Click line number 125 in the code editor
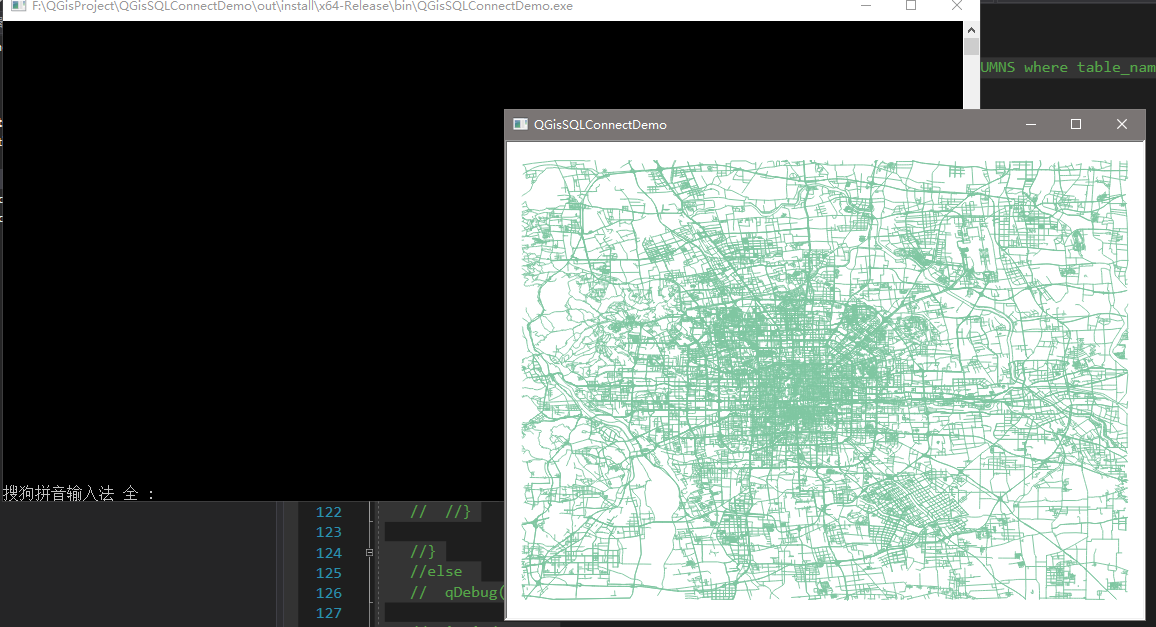1156x627 pixels. click(x=329, y=572)
